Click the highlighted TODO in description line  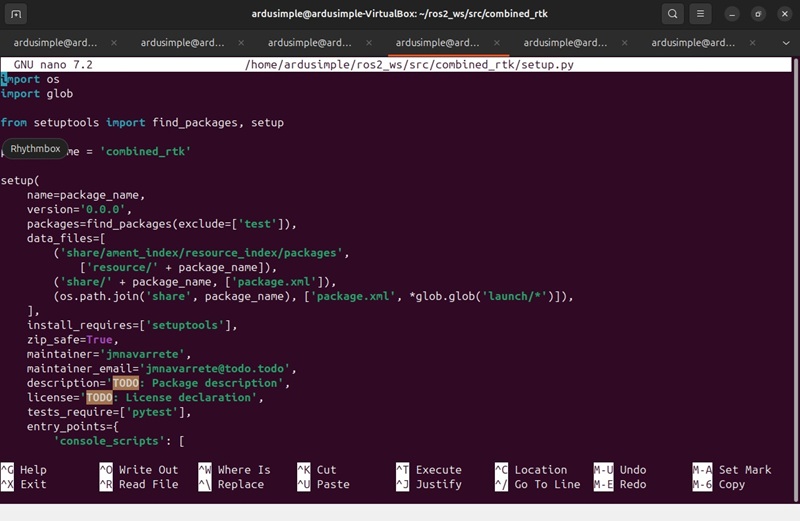coord(126,383)
